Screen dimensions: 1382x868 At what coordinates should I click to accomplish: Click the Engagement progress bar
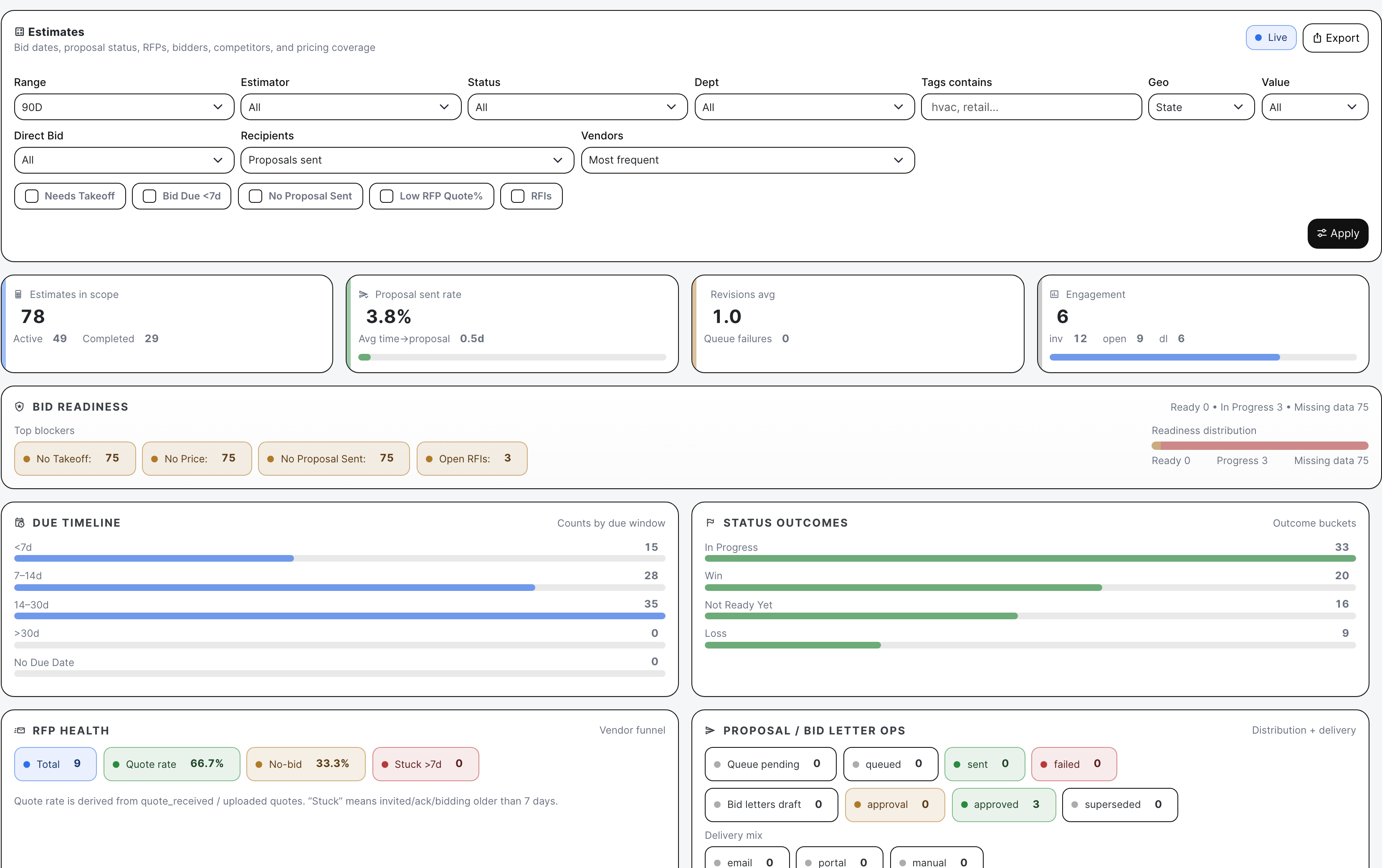[1203, 357]
